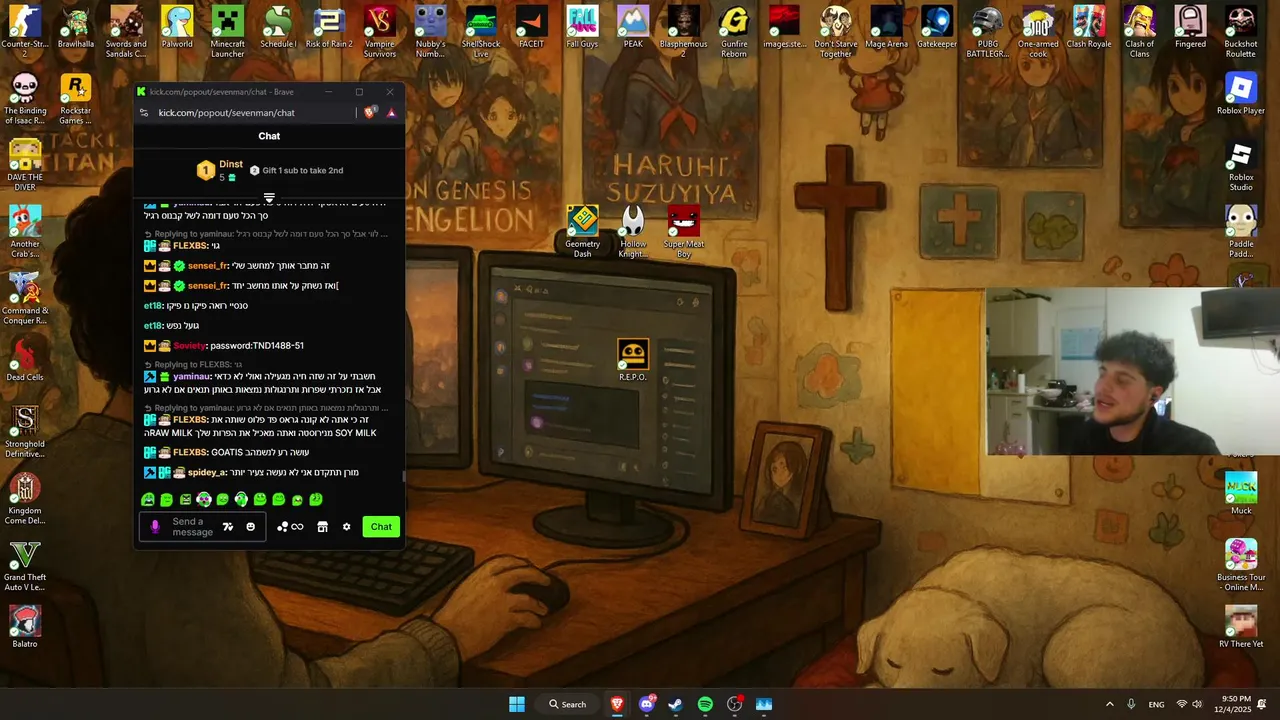Screen dimensions: 1280x720
Task: Open volume control in system tray
Action: [x=1197, y=704]
